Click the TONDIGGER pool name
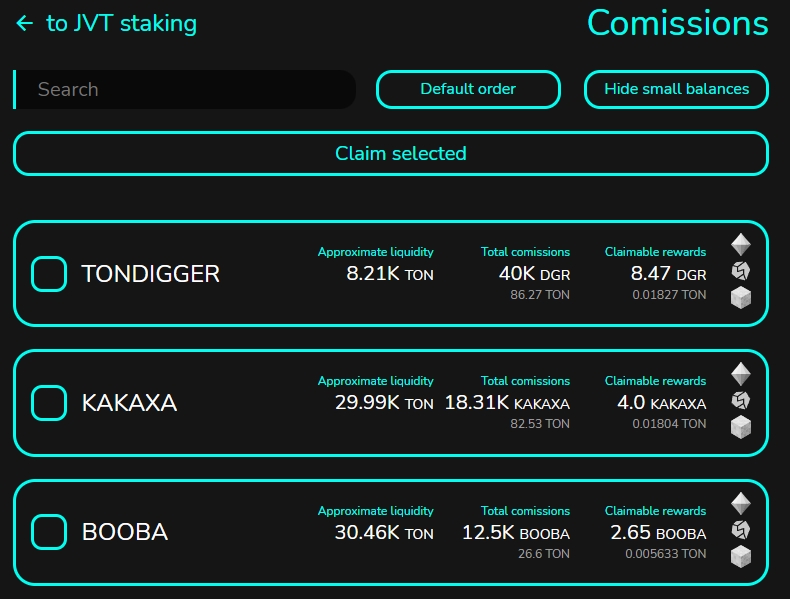790x599 pixels. click(x=150, y=274)
